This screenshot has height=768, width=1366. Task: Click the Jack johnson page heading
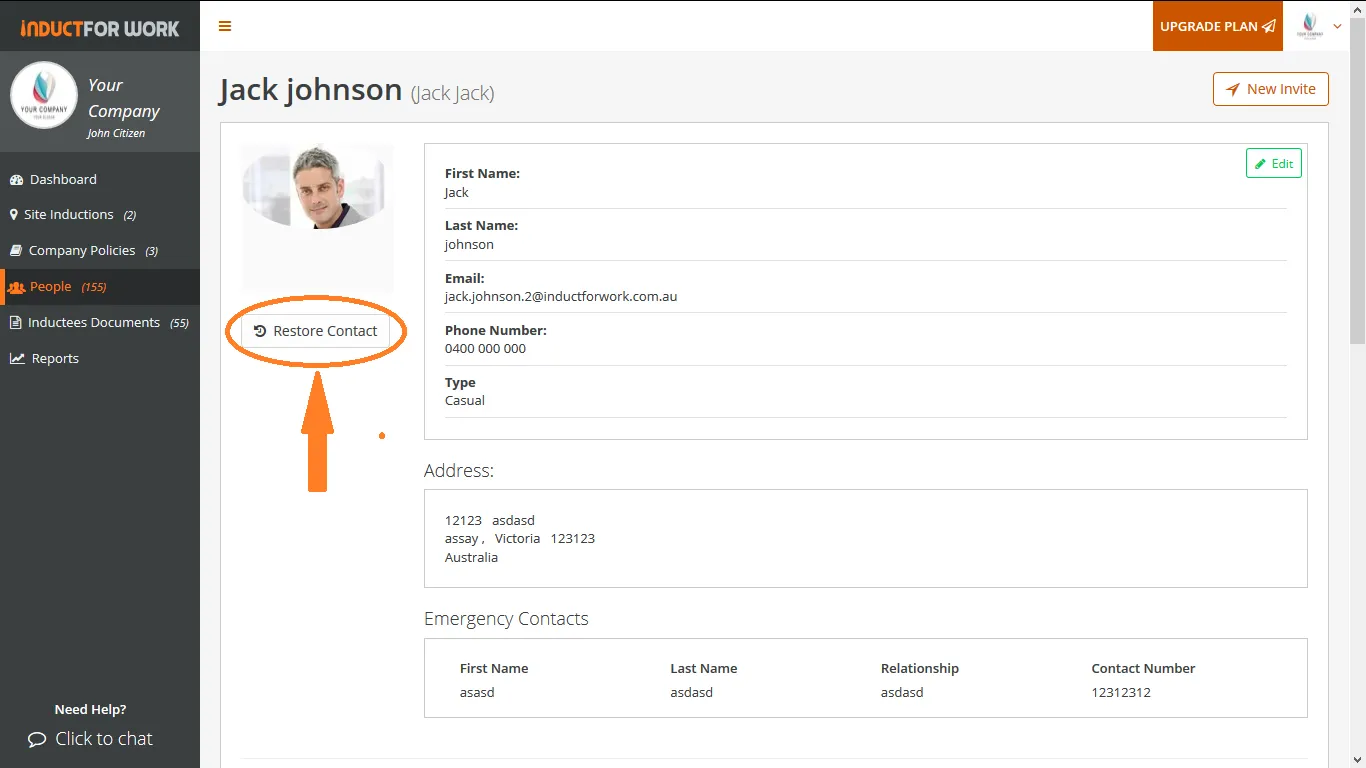(x=311, y=90)
